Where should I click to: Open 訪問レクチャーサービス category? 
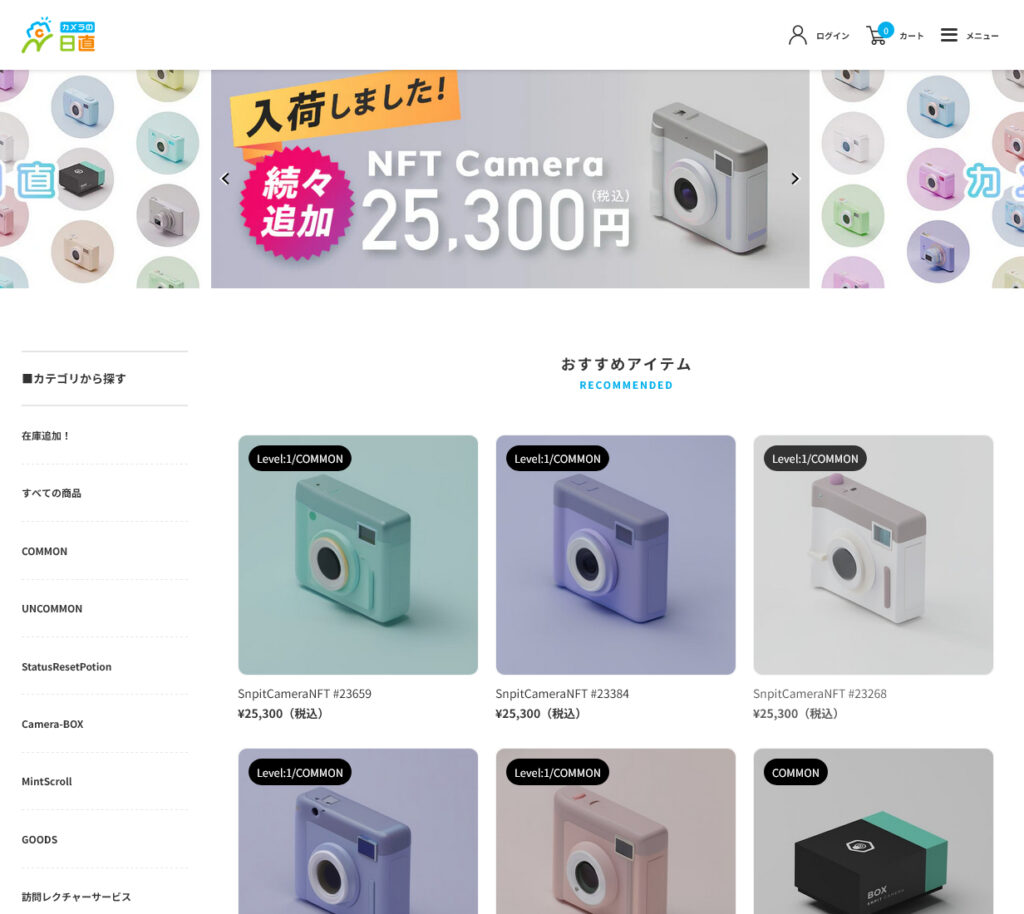pos(76,897)
